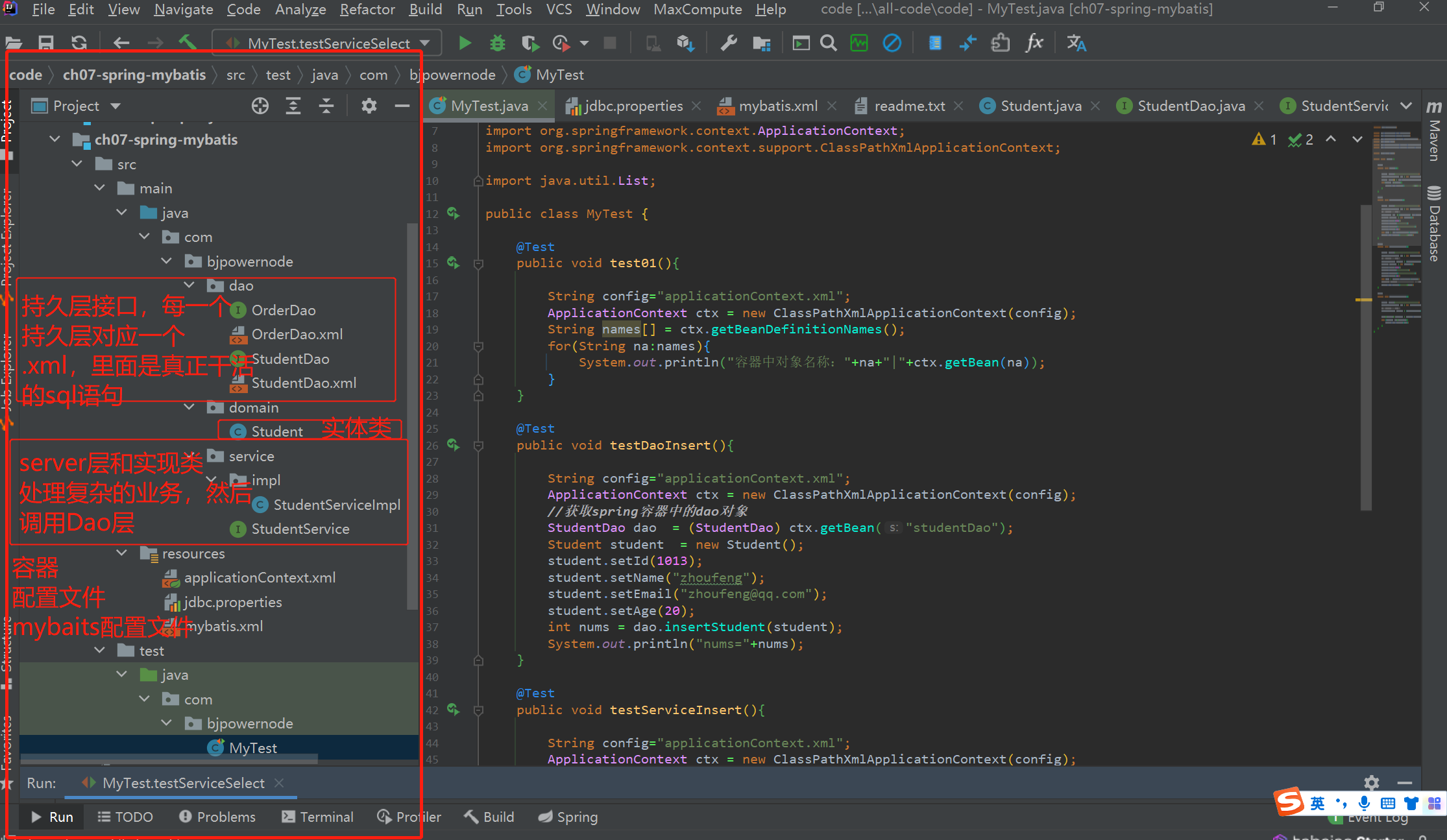Click the Debug bug icon
Screen dimensions: 1447x840
[x=498, y=43]
